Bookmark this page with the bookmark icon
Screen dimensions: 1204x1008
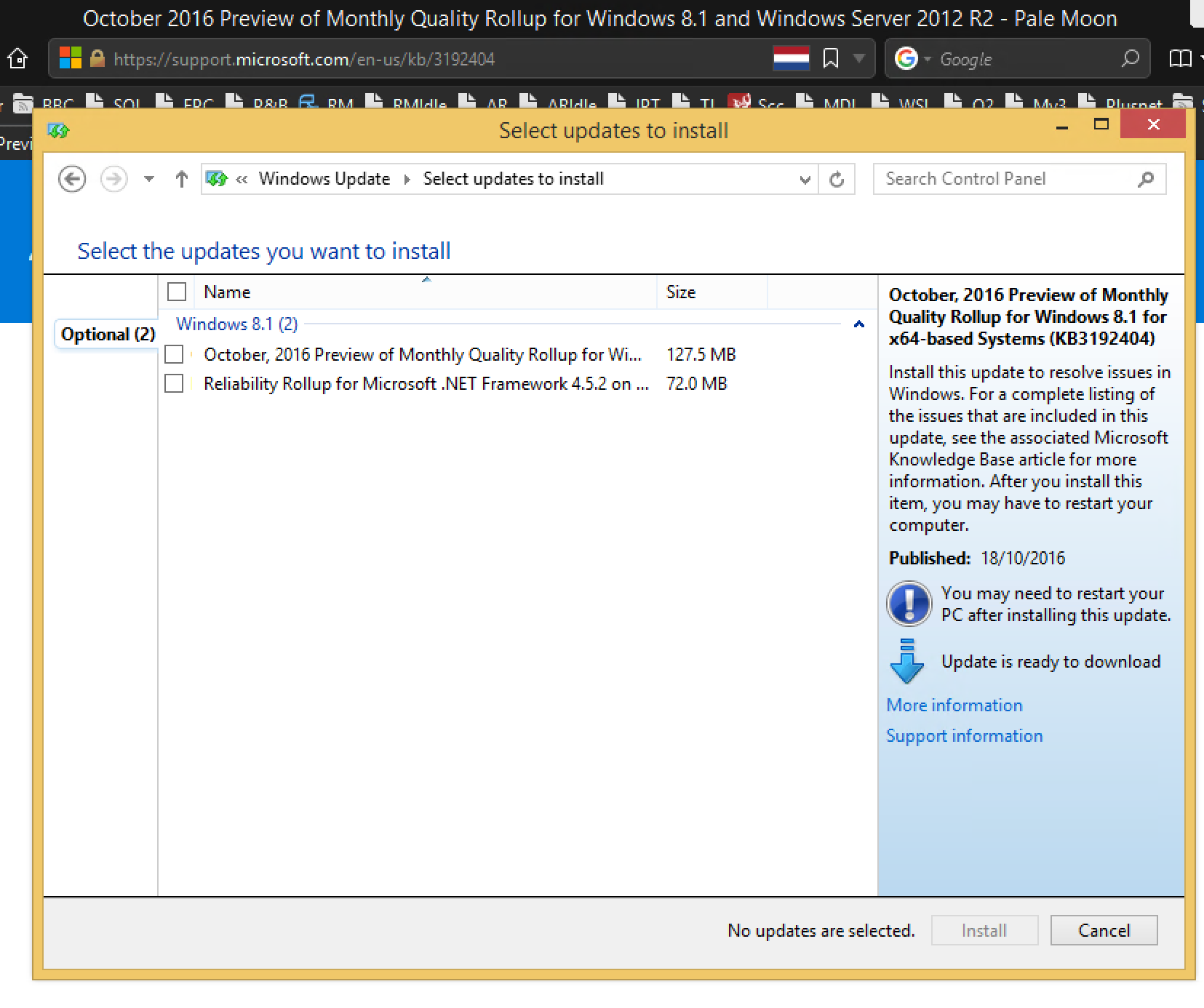(x=831, y=58)
